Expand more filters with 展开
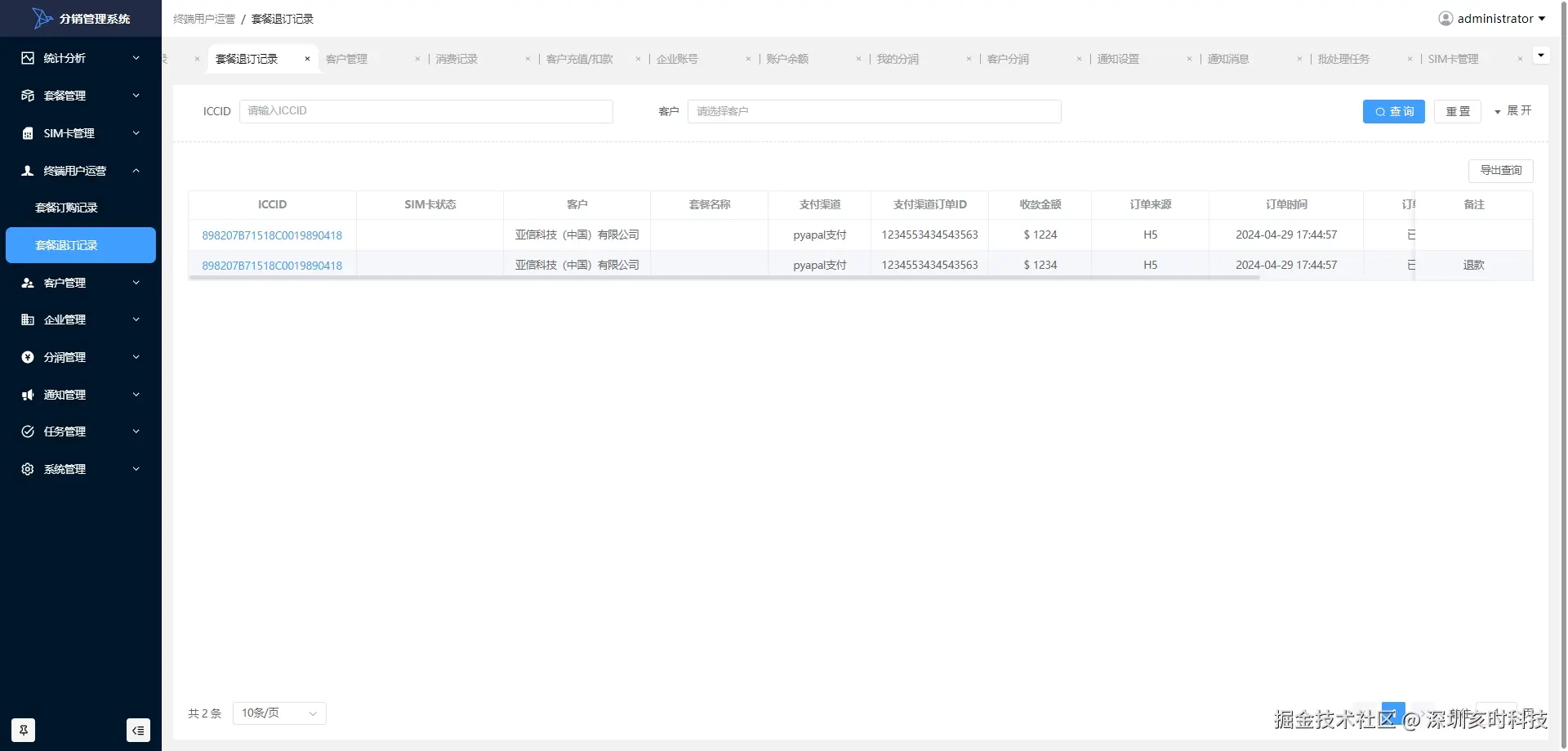1568x751 pixels. pos(1513,110)
